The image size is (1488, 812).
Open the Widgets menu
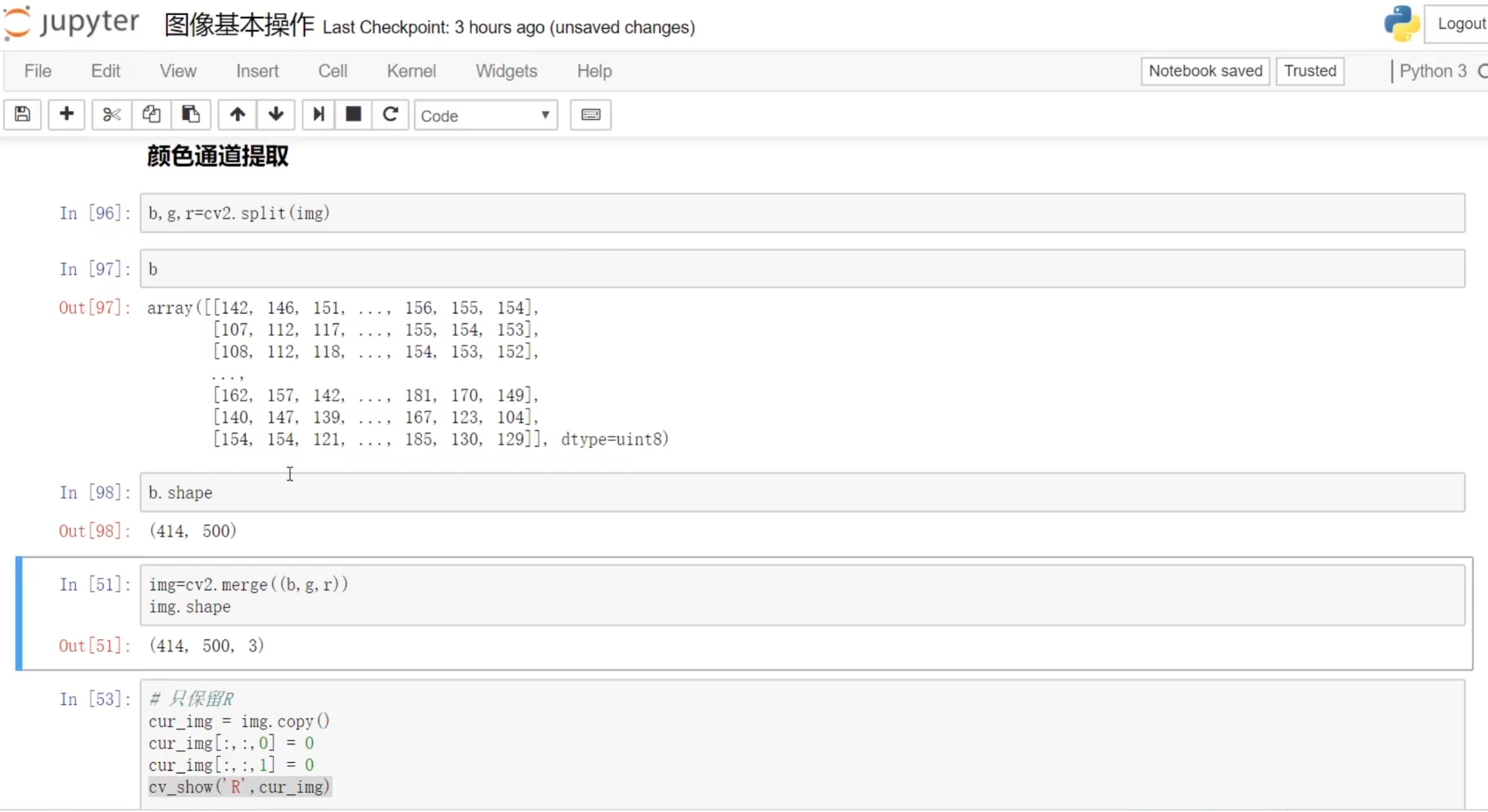[506, 71]
